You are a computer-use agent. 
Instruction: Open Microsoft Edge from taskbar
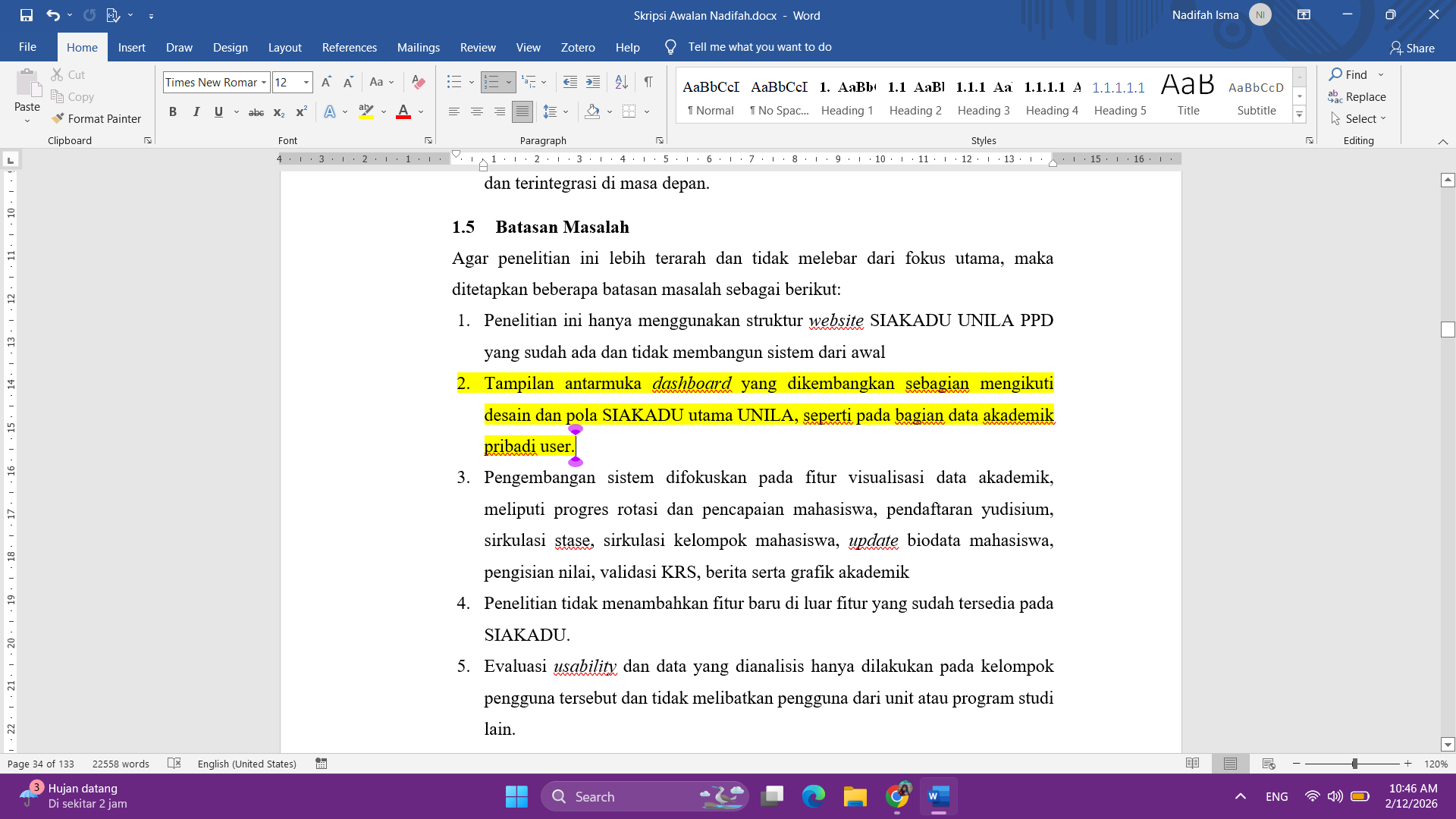813,796
